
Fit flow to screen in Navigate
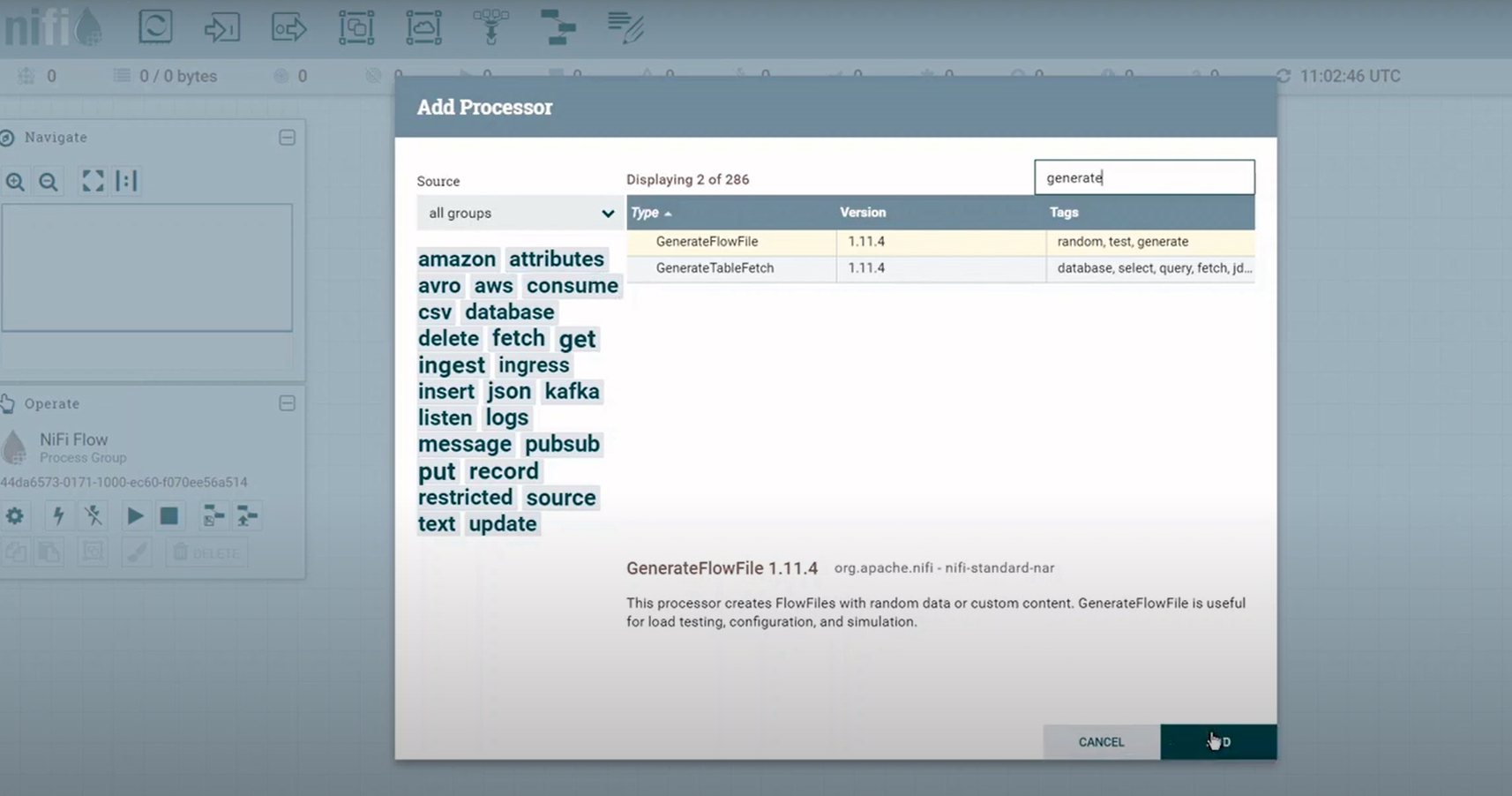point(93,181)
